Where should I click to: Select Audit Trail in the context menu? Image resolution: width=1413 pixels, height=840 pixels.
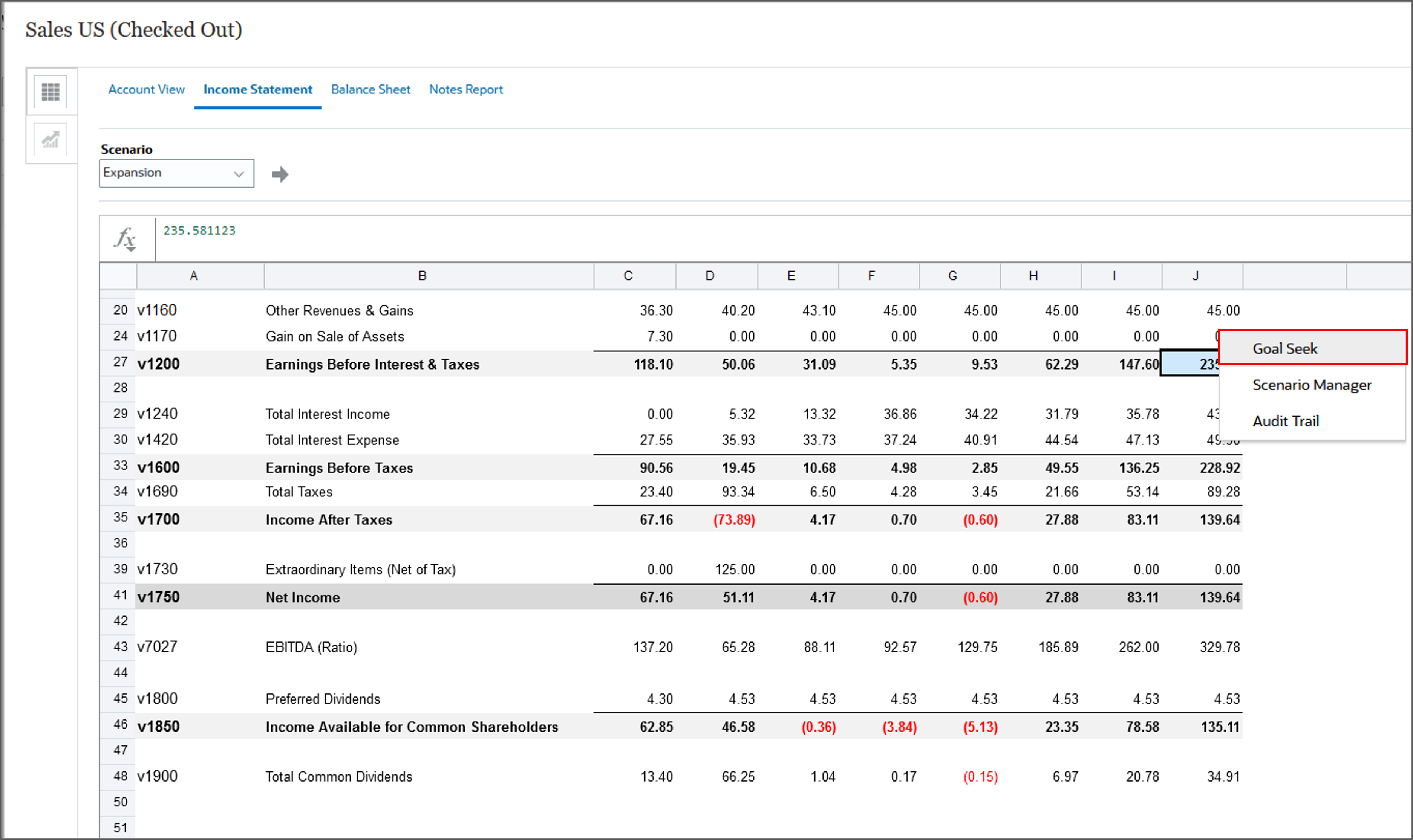pyautogui.click(x=1285, y=421)
